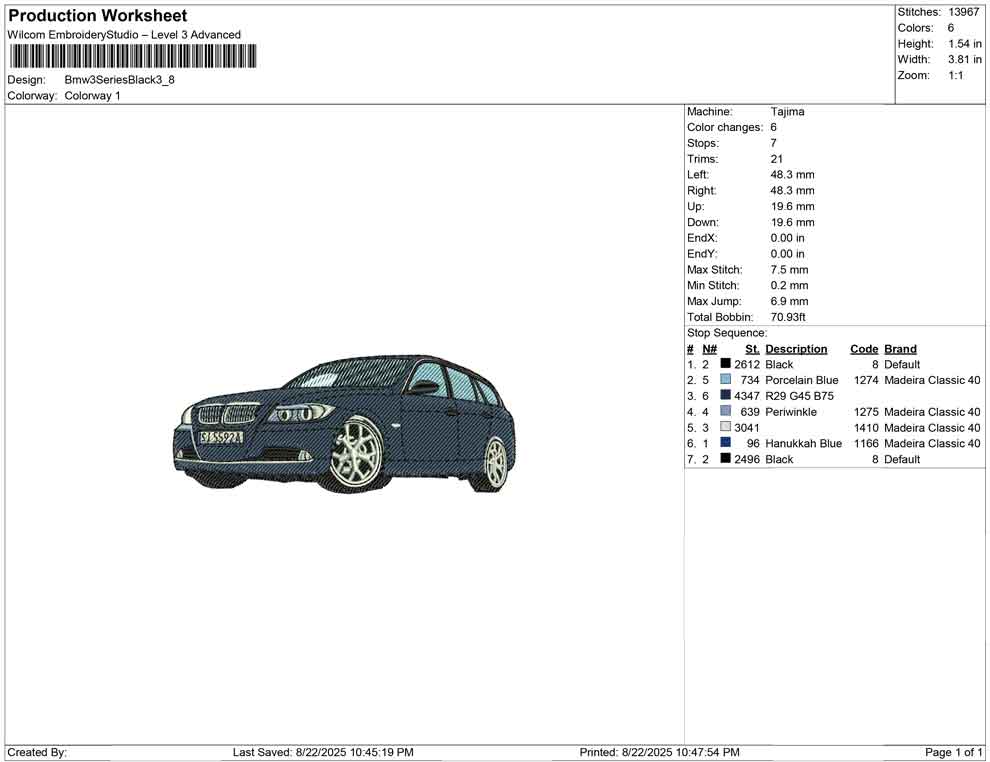The height and width of the screenshot is (762, 990).
Task: Click the Black swatch in stop sequence row 1
Action: point(725,365)
